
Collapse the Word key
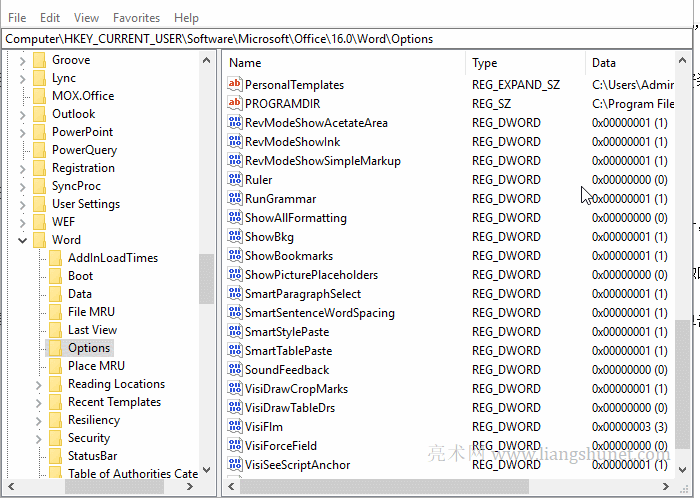22,240
